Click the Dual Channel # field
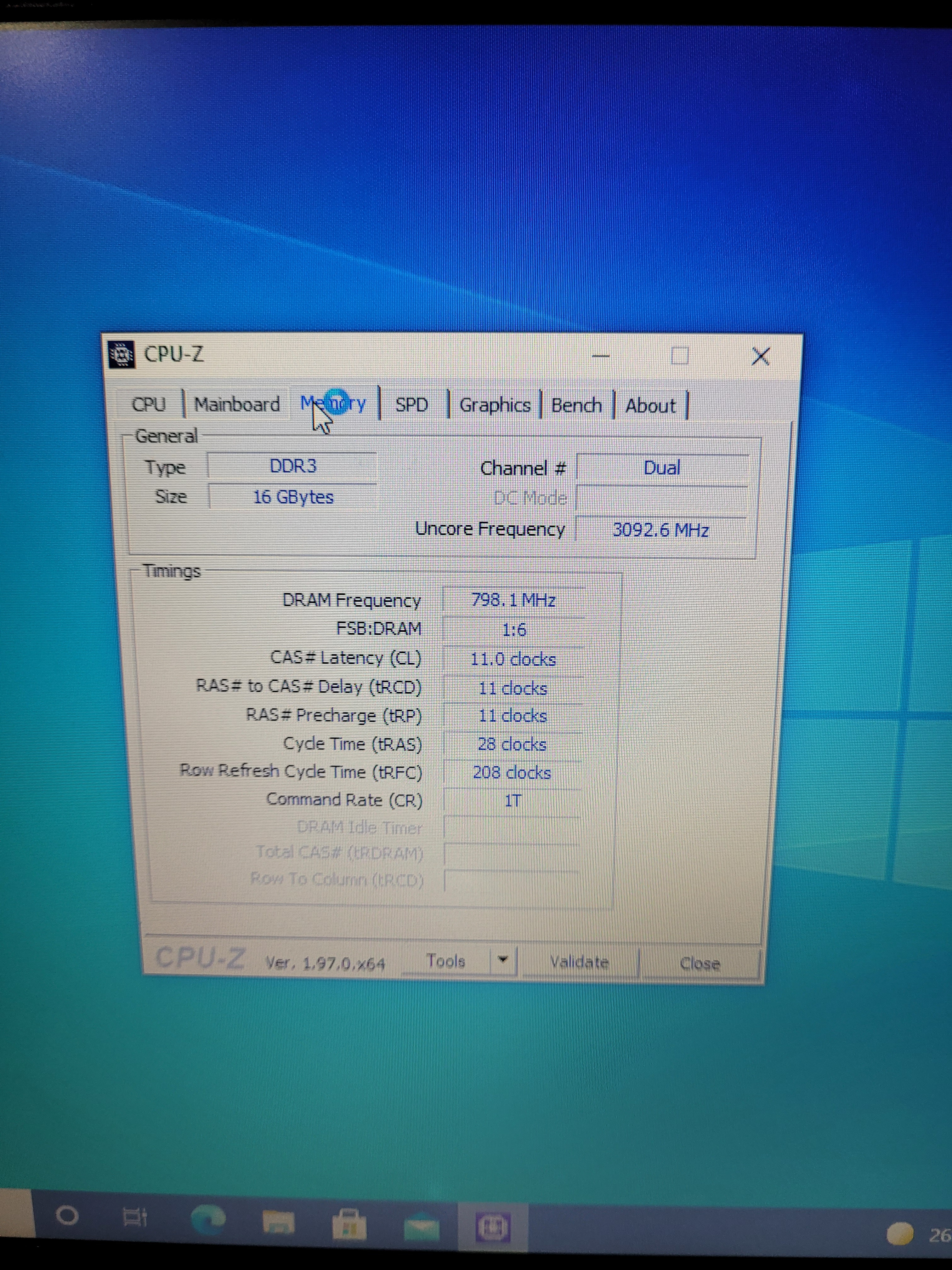The image size is (952, 1270). point(662,468)
